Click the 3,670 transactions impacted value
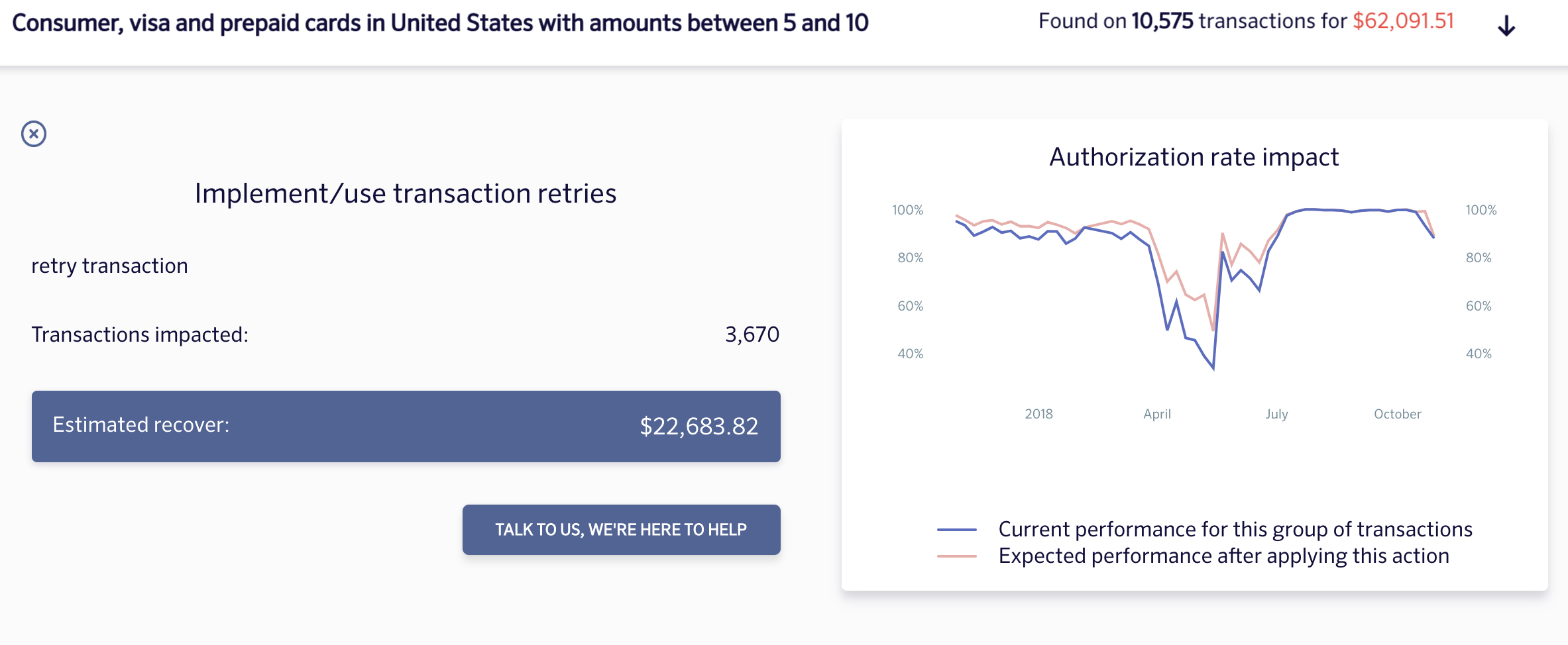Image resolution: width=1568 pixels, height=645 pixels. (752, 334)
